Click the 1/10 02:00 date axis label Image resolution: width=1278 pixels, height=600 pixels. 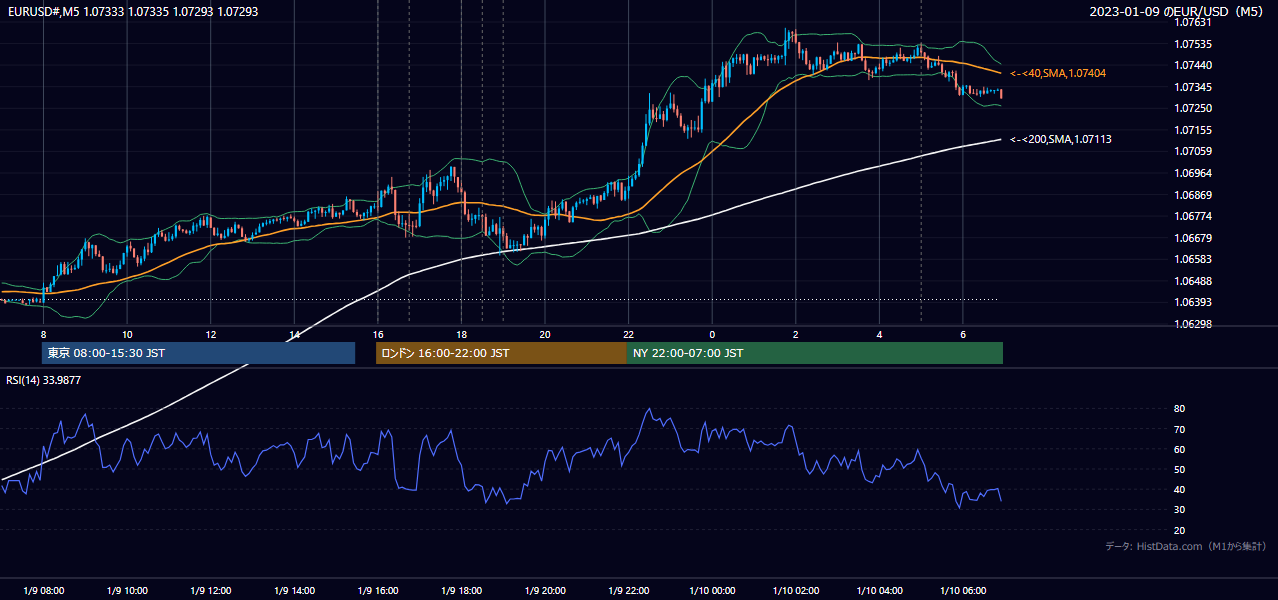tap(796, 591)
